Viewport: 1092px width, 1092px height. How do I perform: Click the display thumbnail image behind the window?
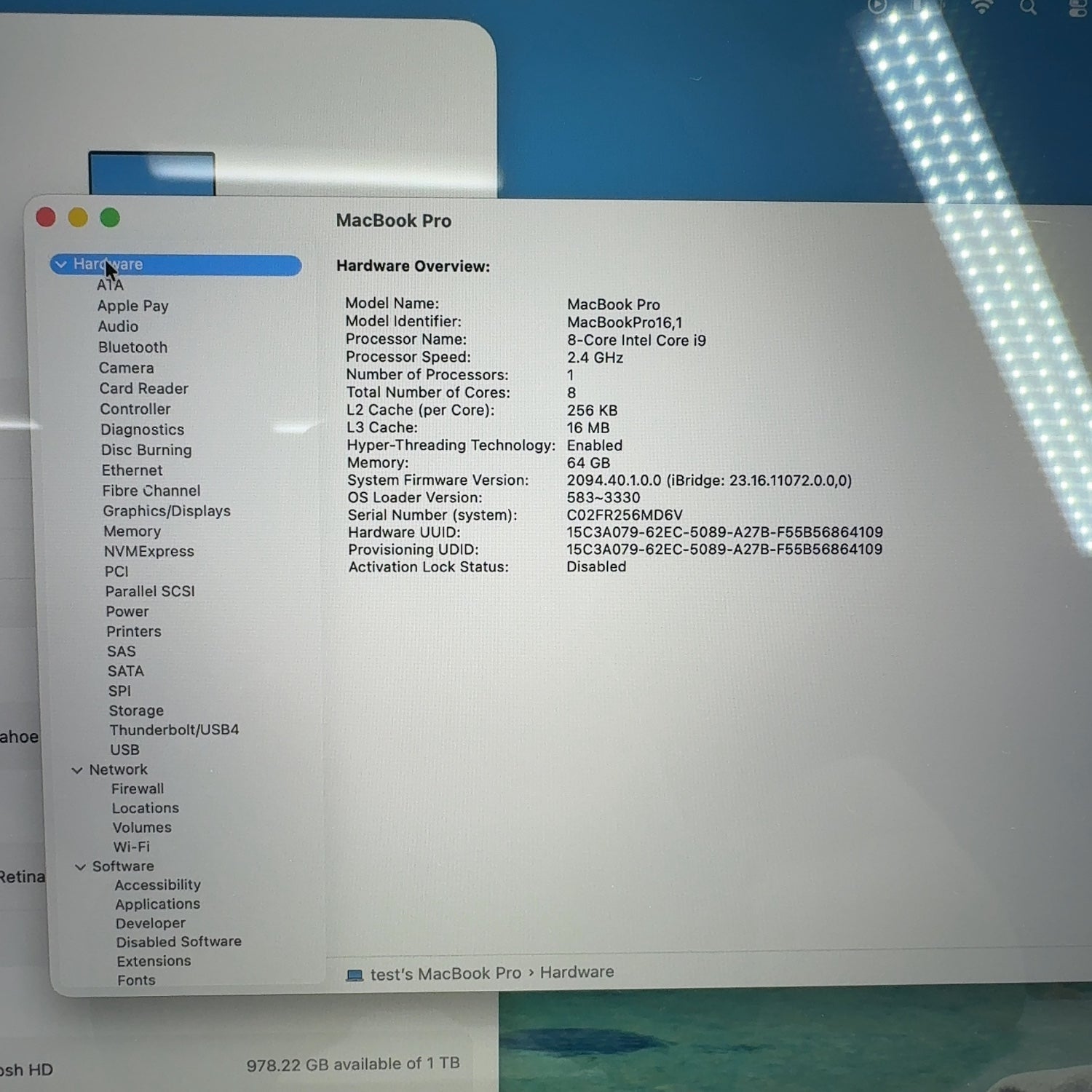click(x=151, y=173)
